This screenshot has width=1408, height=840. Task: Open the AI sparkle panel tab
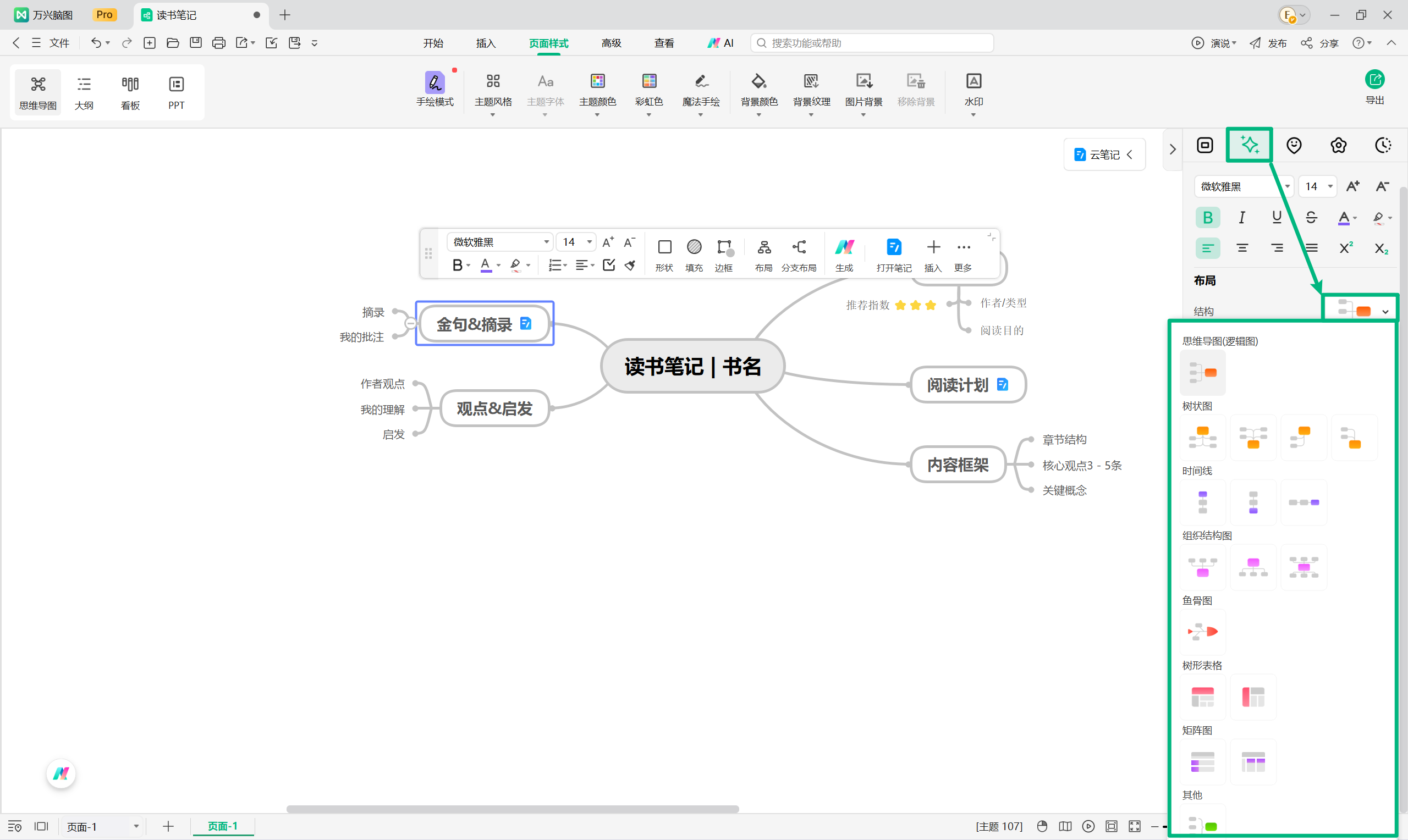point(1250,145)
